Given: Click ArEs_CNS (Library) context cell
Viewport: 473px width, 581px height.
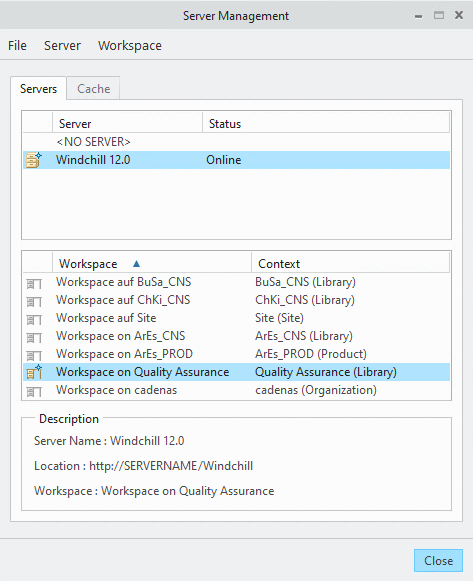Looking at the screenshot, I should 304,336.
